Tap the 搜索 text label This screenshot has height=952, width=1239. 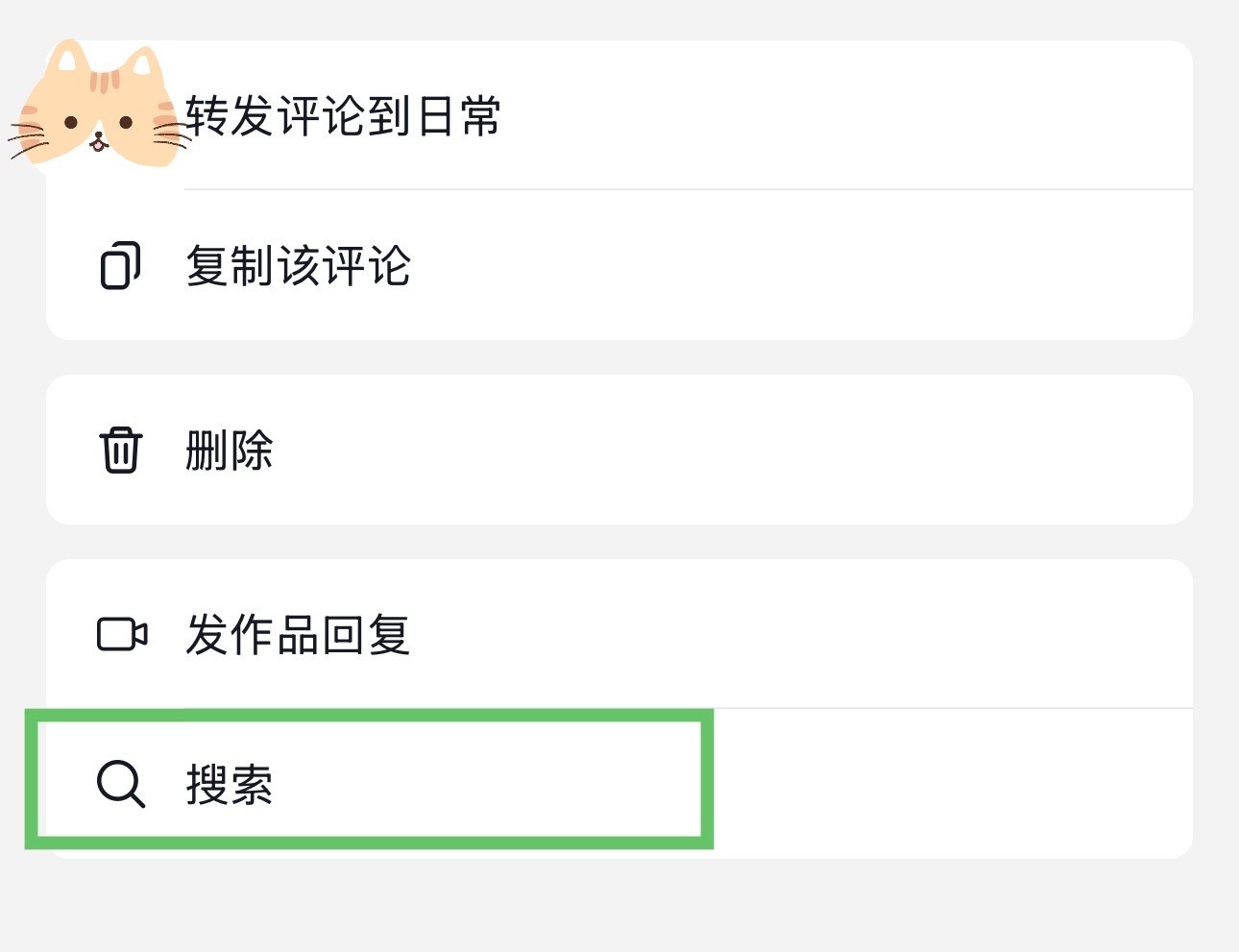click(230, 784)
